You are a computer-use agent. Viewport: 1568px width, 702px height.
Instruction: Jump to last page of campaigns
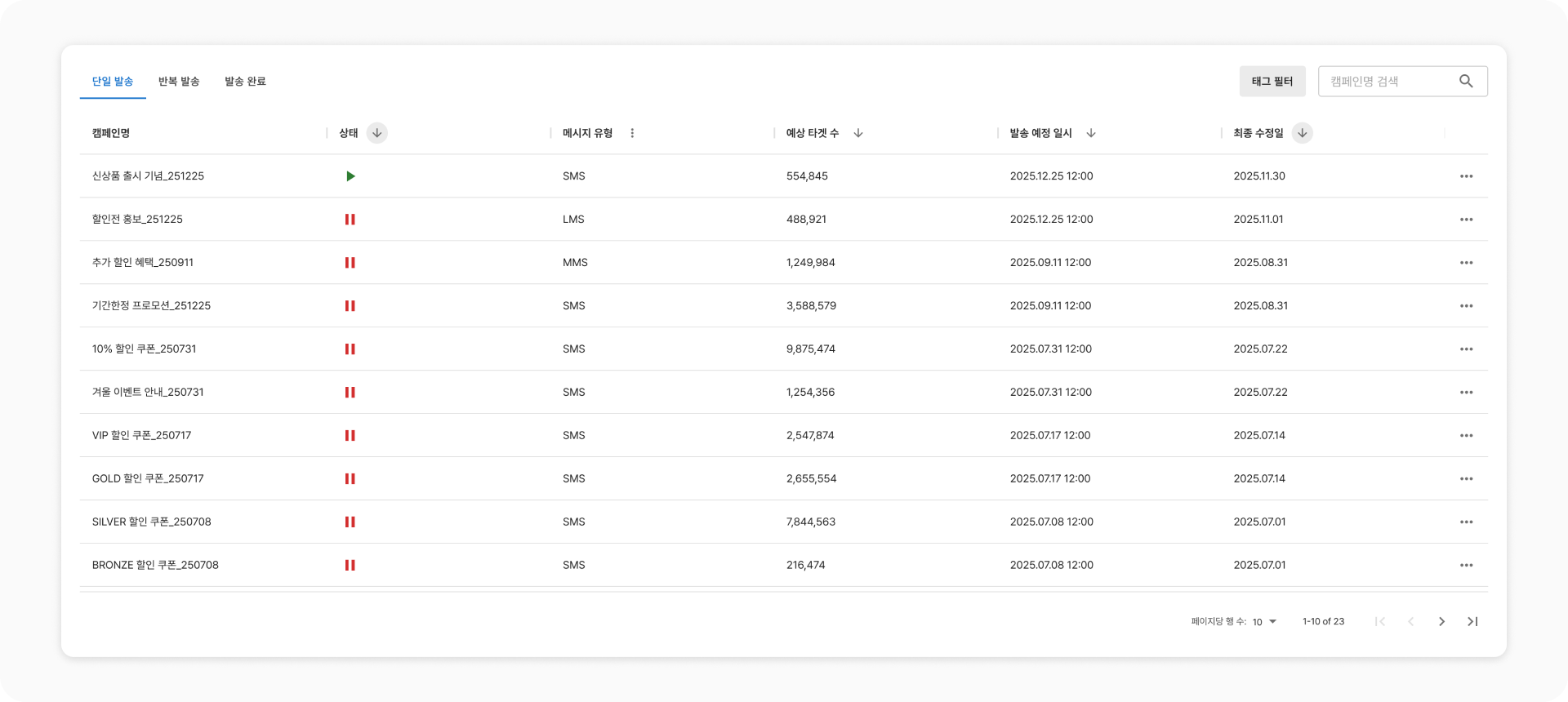click(1472, 622)
